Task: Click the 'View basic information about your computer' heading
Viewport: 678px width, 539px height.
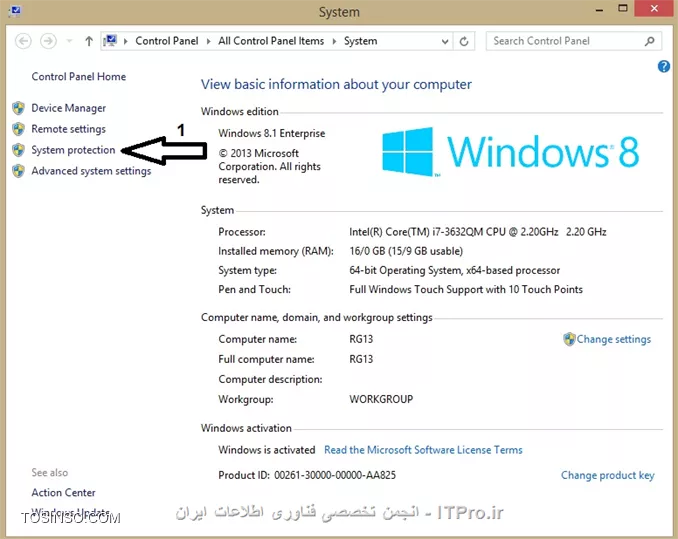Action: click(x=336, y=84)
